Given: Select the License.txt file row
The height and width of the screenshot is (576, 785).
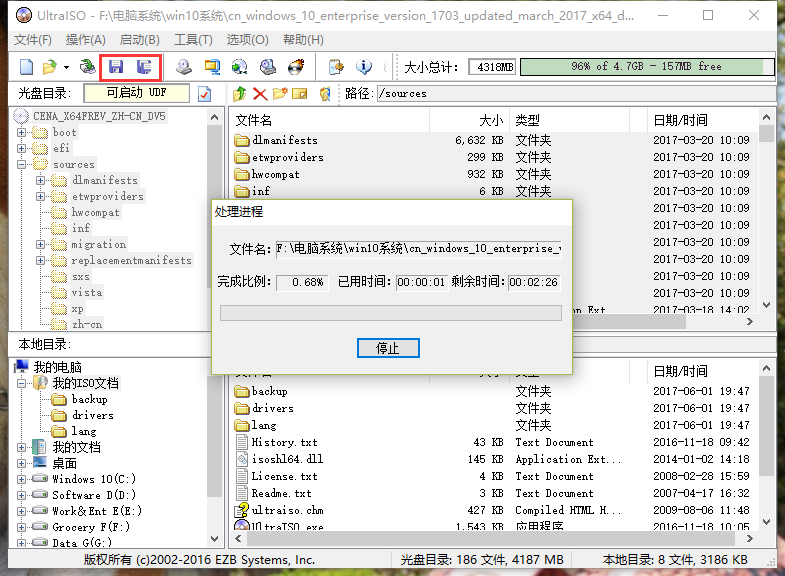Looking at the screenshot, I should coord(493,476).
